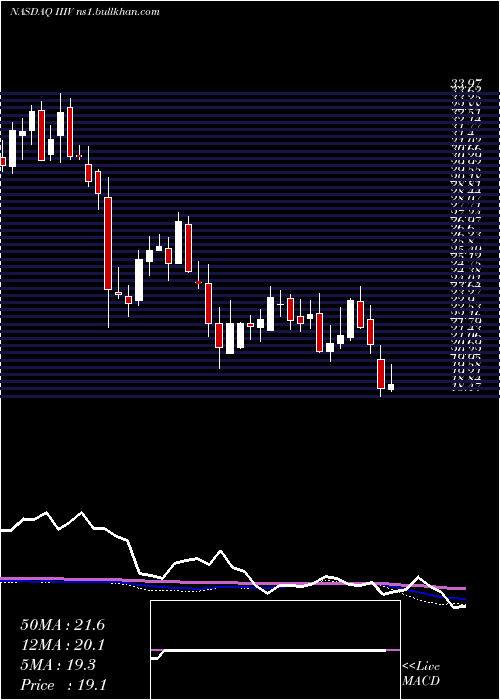Click the Price : 19.1 readout
This screenshot has height=700, width=500.
coord(63,685)
